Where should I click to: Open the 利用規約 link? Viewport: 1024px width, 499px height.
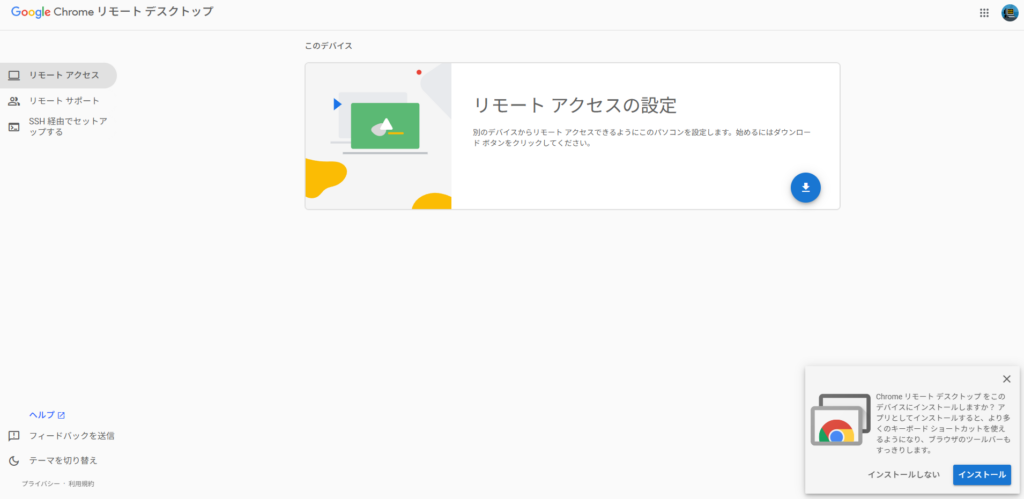81,484
